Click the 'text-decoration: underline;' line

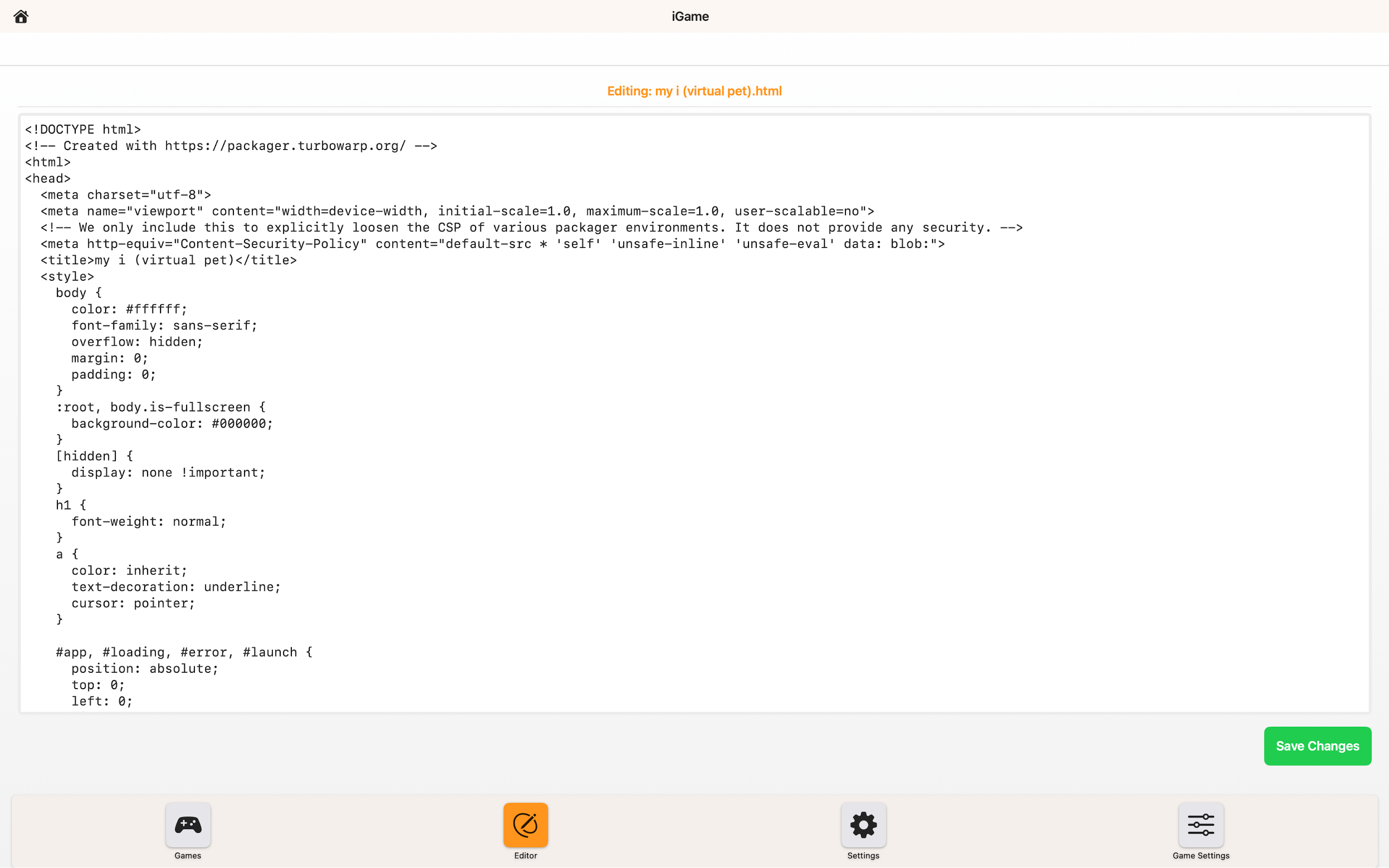176,587
